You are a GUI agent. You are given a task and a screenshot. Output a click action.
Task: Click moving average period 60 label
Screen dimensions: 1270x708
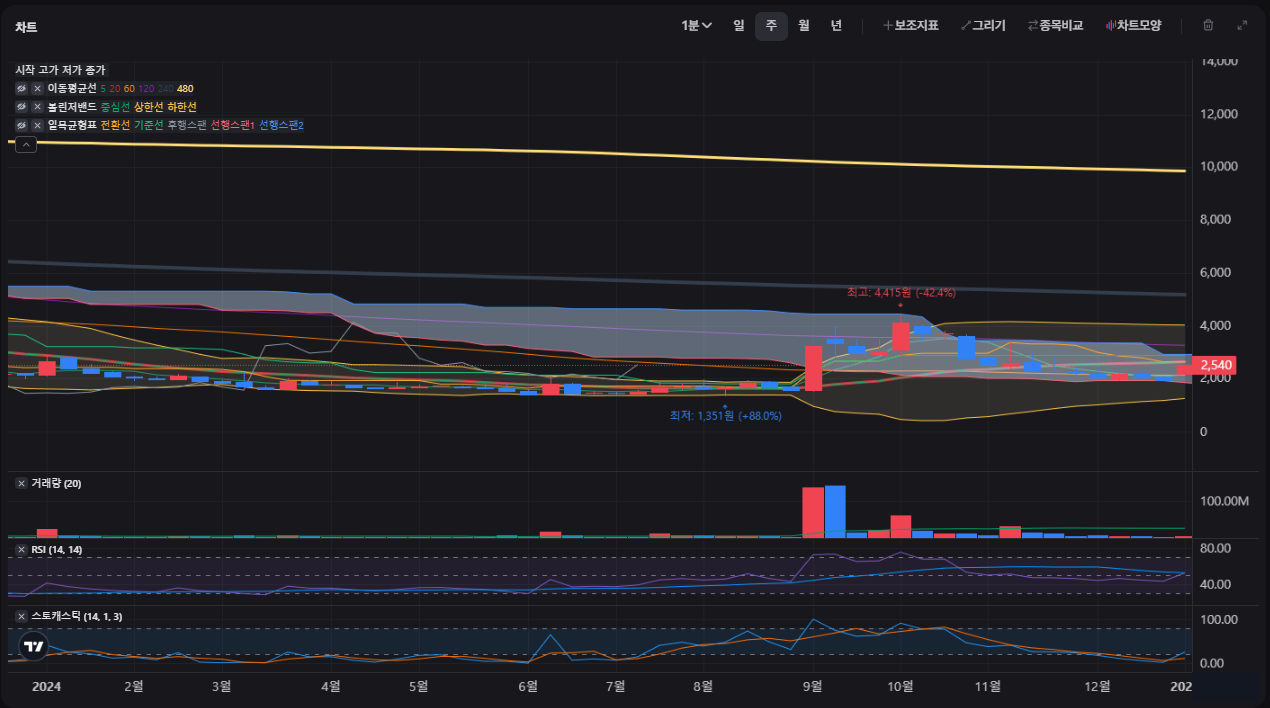pos(129,89)
